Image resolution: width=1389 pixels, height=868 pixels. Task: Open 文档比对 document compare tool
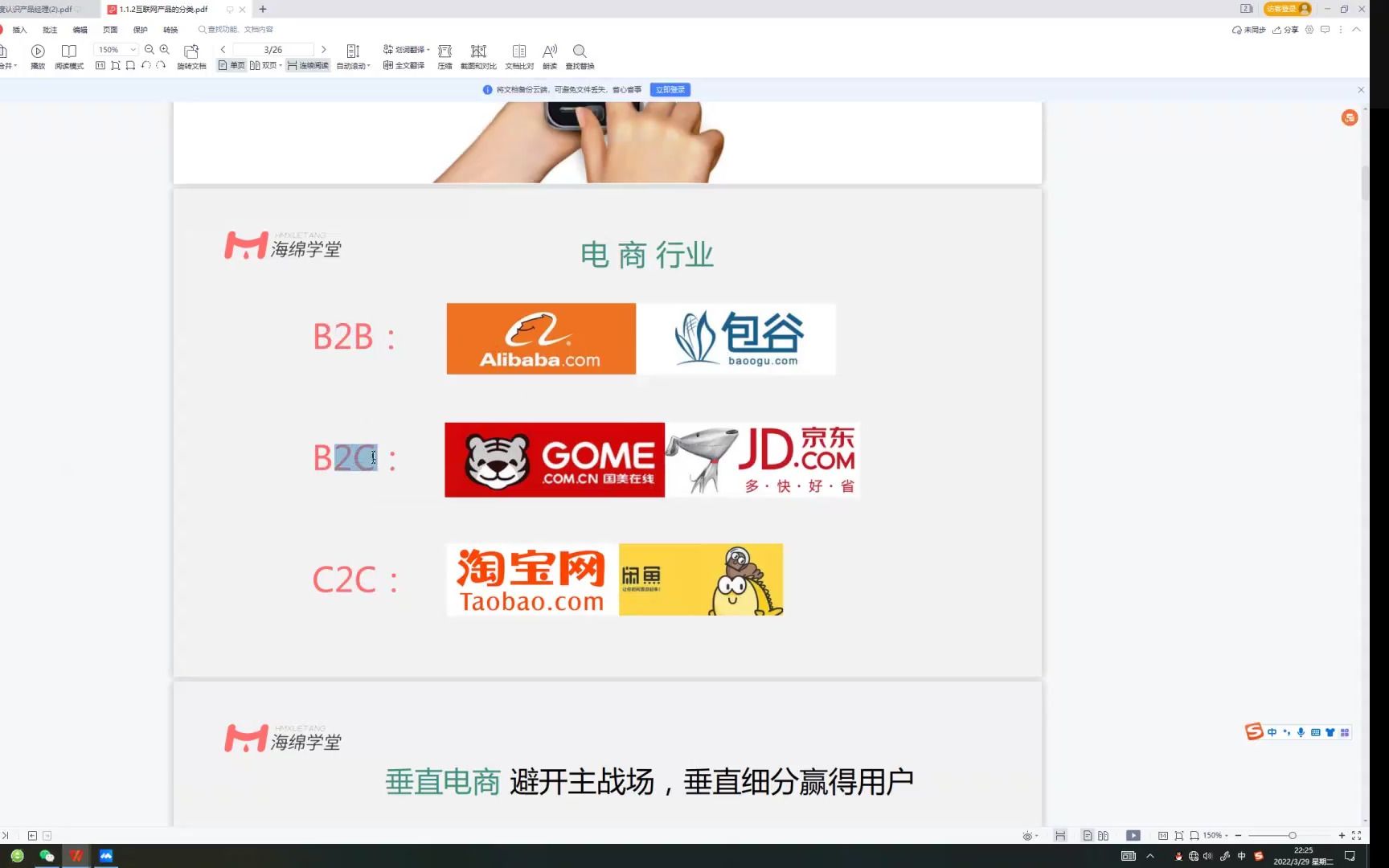tap(519, 56)
